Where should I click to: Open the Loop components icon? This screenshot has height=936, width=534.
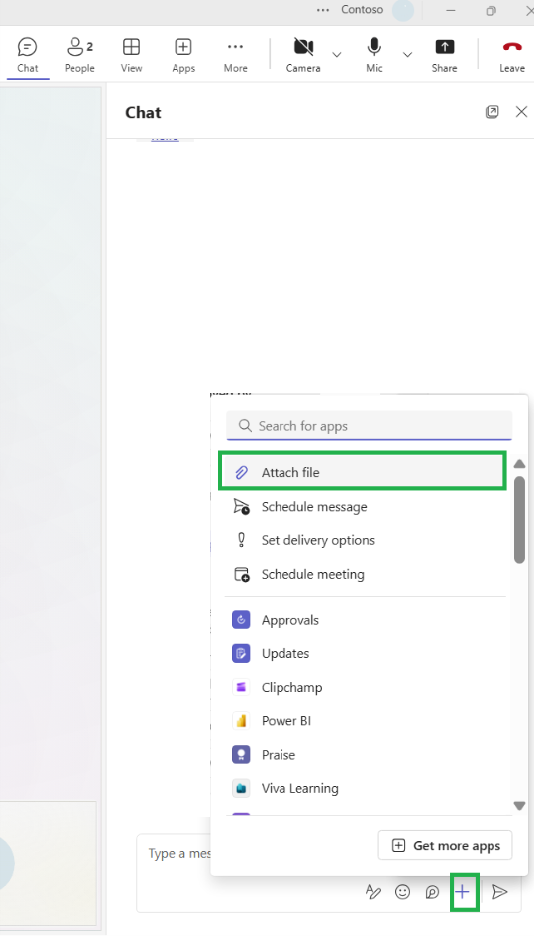click(433, 892)
